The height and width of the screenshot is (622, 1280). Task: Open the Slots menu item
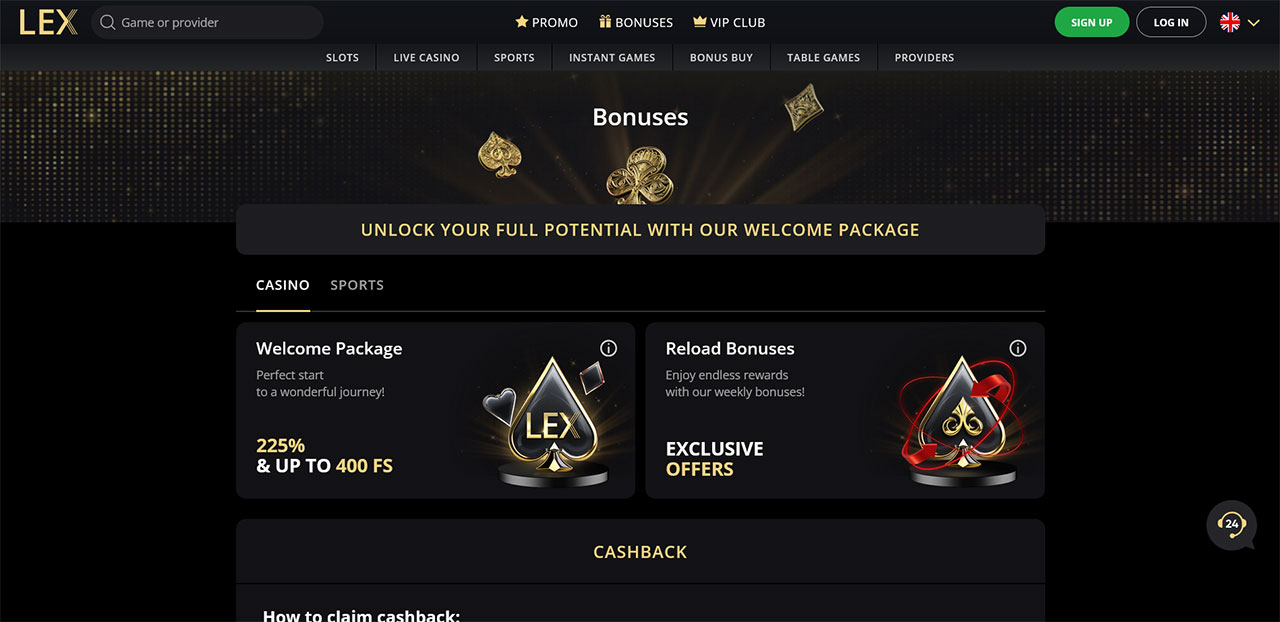[342, 58]
